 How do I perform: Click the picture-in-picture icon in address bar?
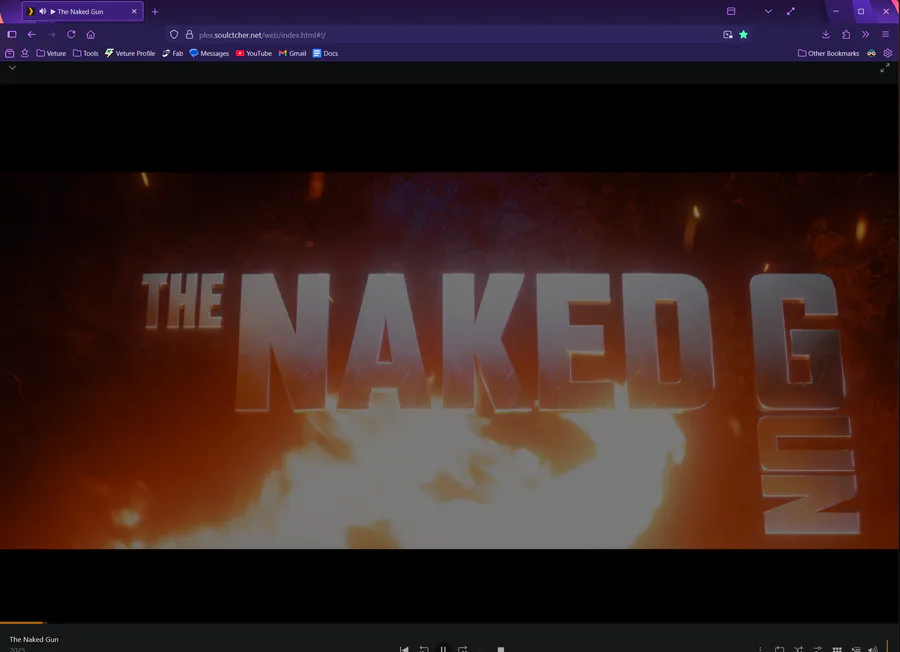pyautogui.click(x=728, y=34)
